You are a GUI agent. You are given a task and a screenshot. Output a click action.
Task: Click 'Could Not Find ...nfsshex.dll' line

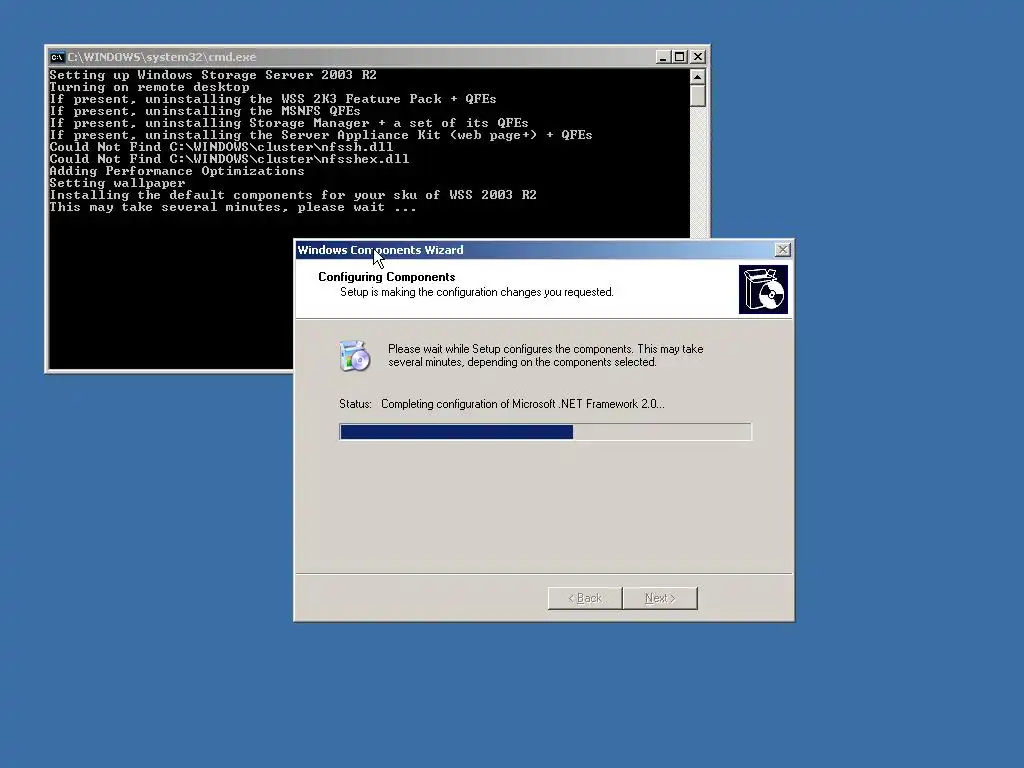tap(229, 159)
